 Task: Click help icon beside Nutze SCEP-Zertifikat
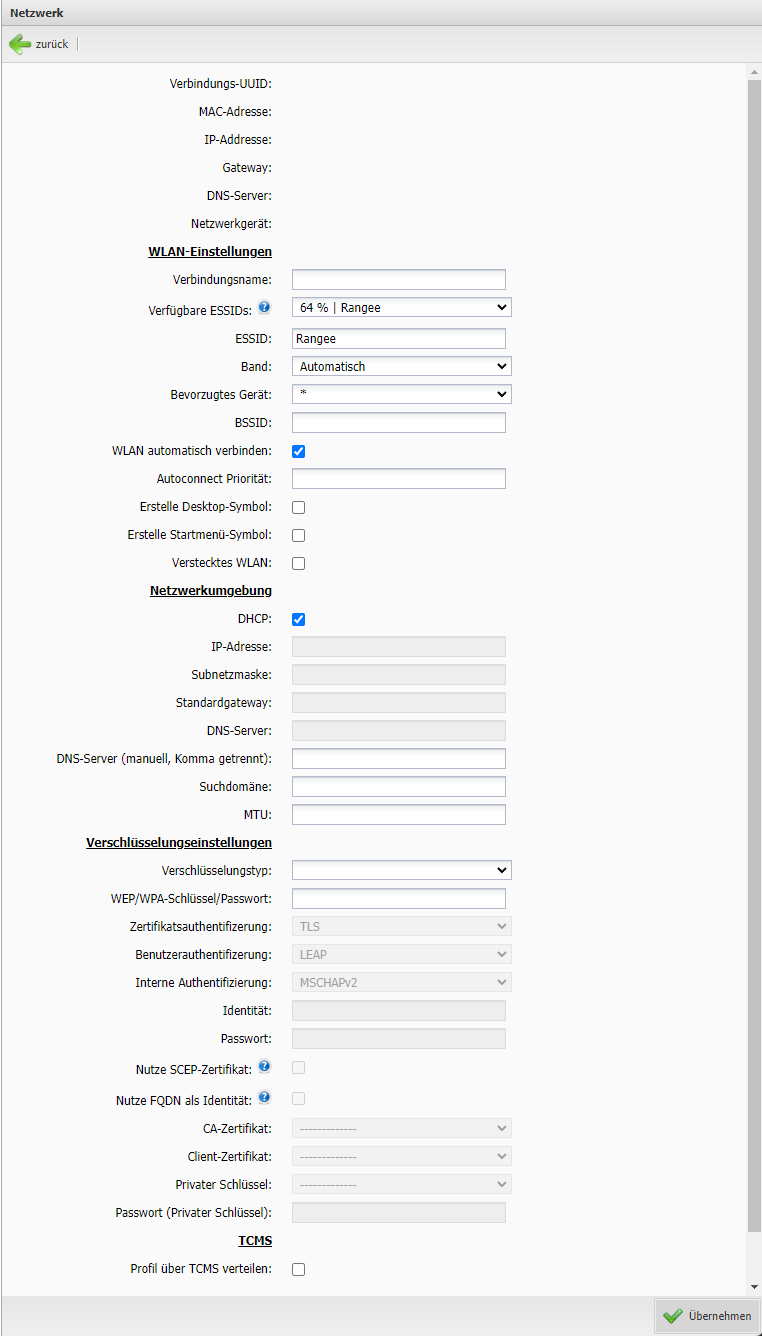pos(264,1068)
